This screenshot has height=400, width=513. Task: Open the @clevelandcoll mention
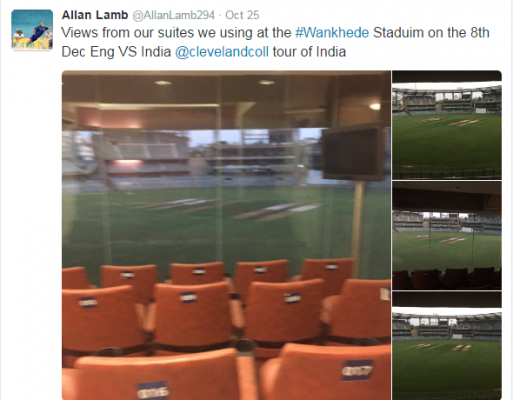[222, 52]
